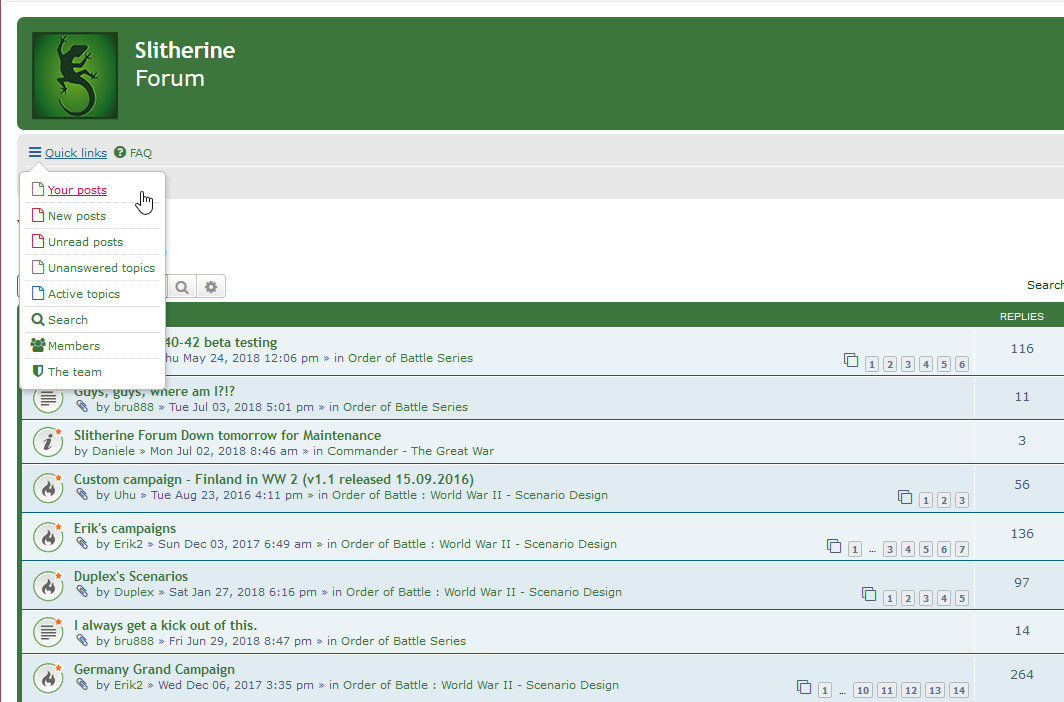Select The team menu entry
This screenshot has height=702, width=1064.
[75, 372]
